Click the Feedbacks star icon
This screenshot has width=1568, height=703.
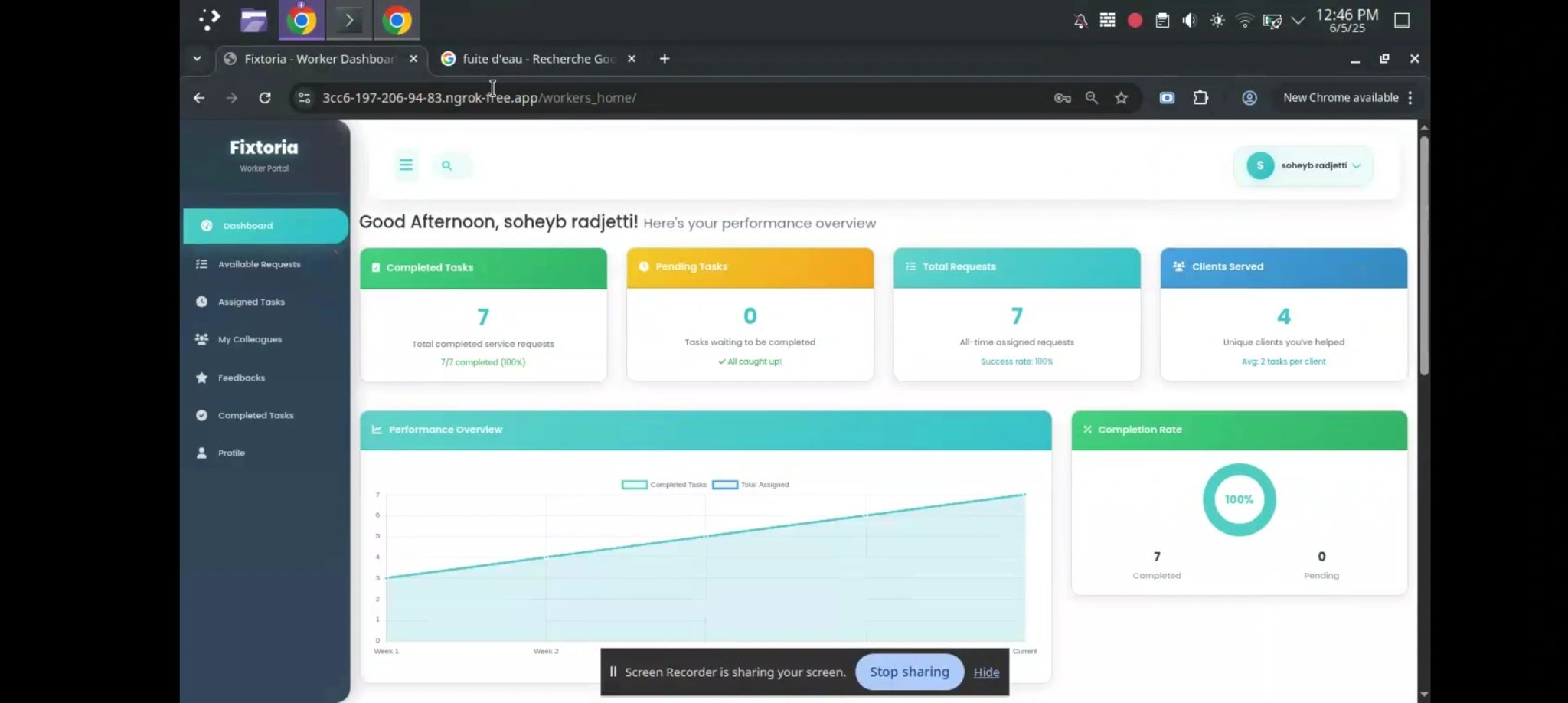pos(201,378)
